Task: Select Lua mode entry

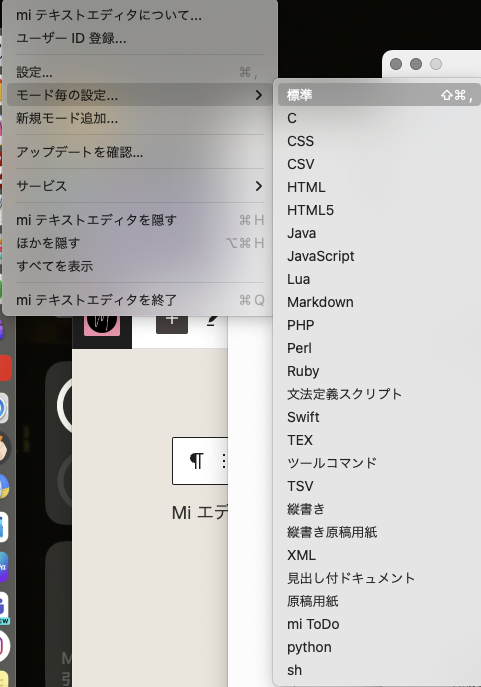Action: click(379, 279)
